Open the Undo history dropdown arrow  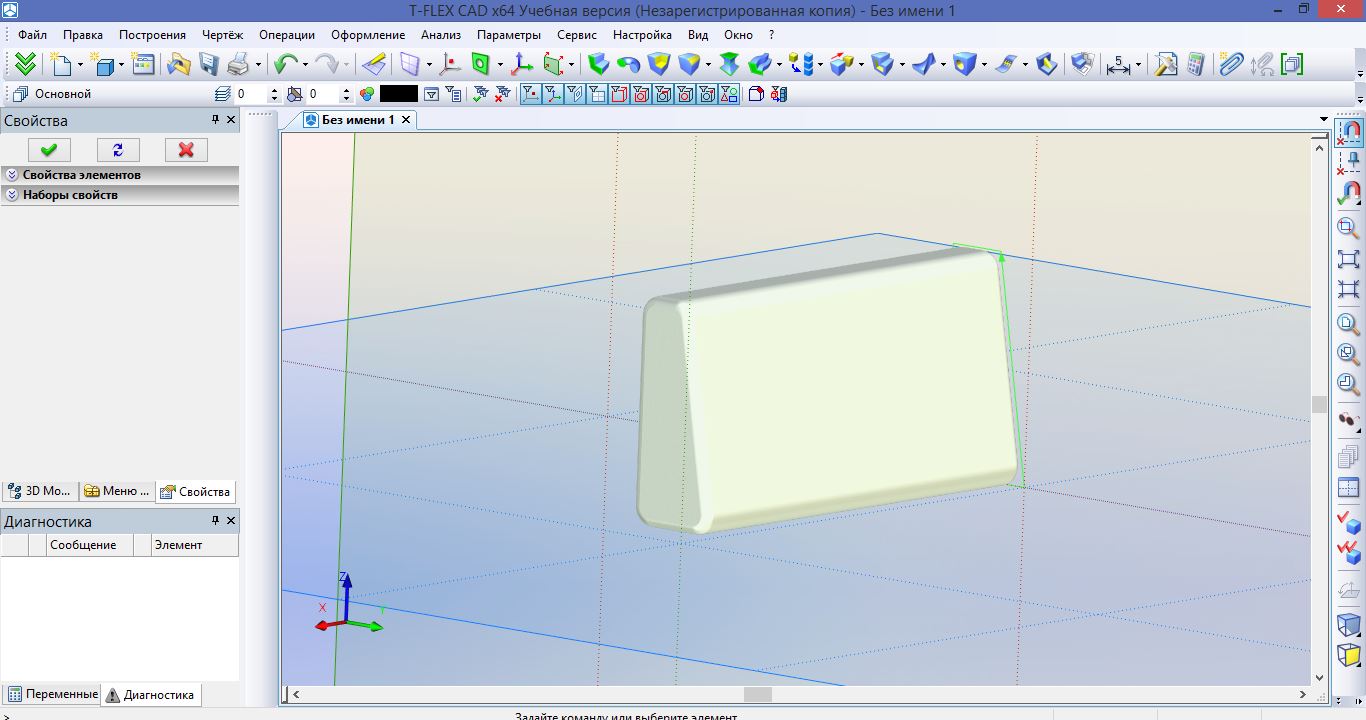[x=305, y=65]
